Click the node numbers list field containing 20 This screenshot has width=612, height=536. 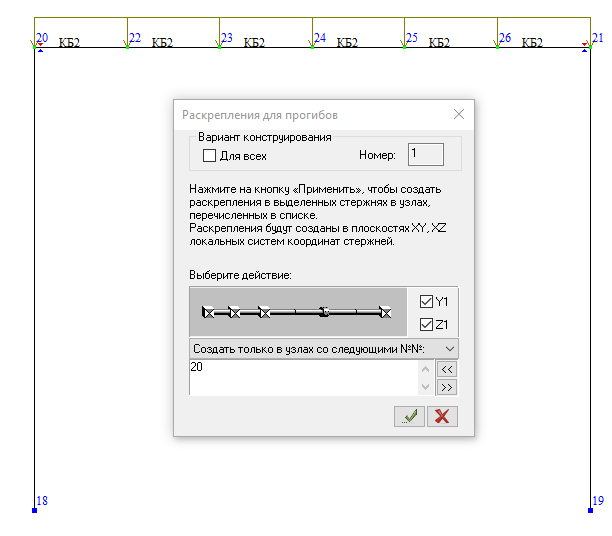point(303,378)
